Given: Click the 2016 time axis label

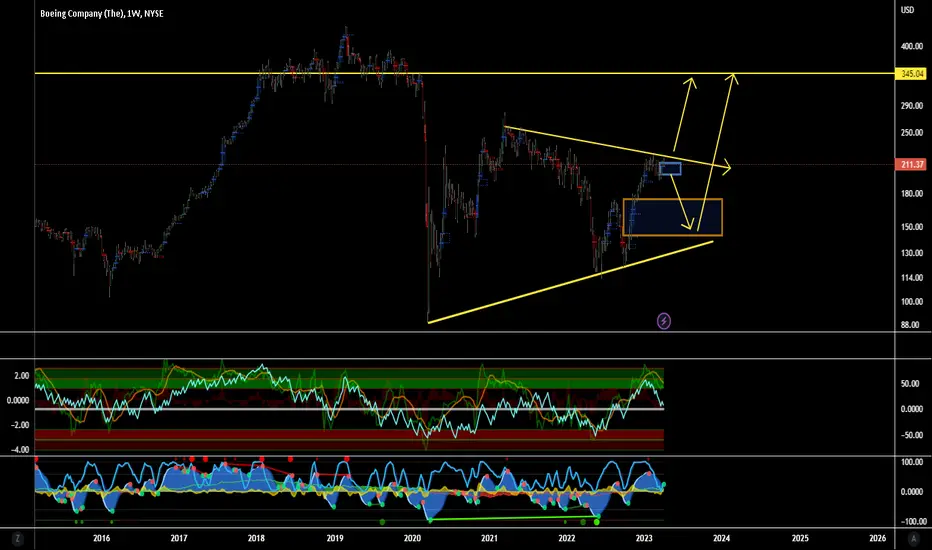Looking at the screenshot, I should [x=102, y=538].
